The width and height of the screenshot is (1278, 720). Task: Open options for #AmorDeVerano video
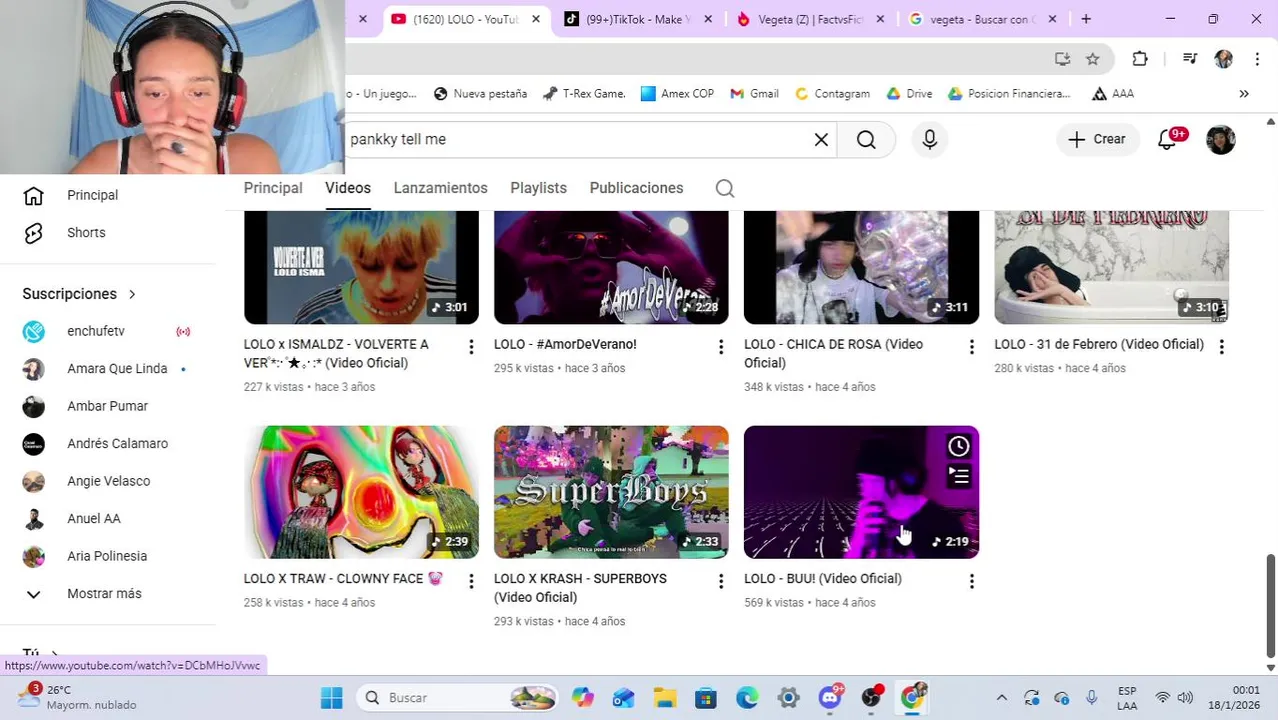(721, 347)
